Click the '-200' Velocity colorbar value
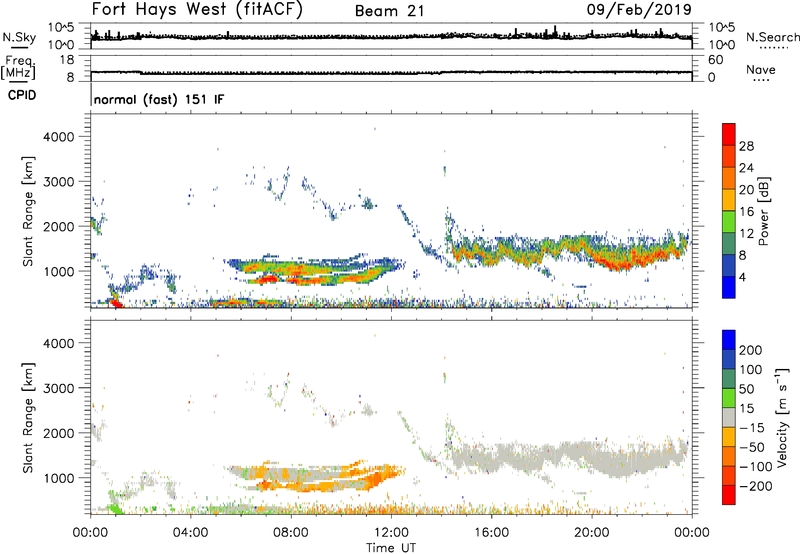 click(x=756, y=486)
